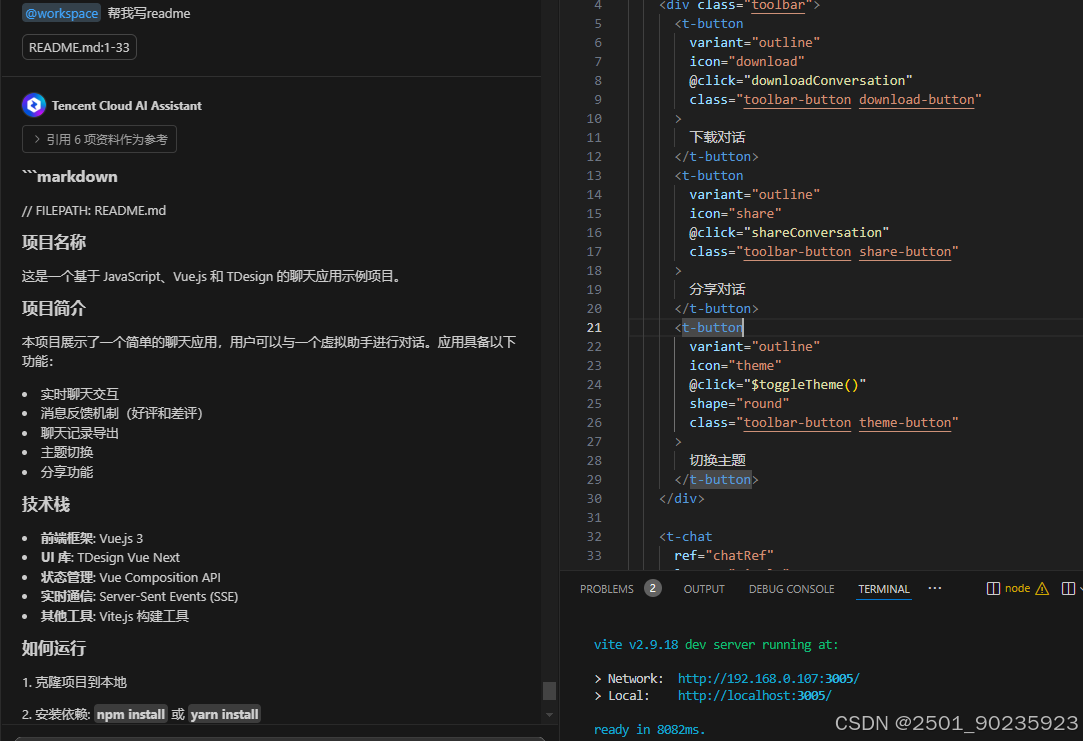Expand the 引用 6 项资料作为参考 references chevron
This screenshot has height=741, width=1083.
tap(37, 139)
